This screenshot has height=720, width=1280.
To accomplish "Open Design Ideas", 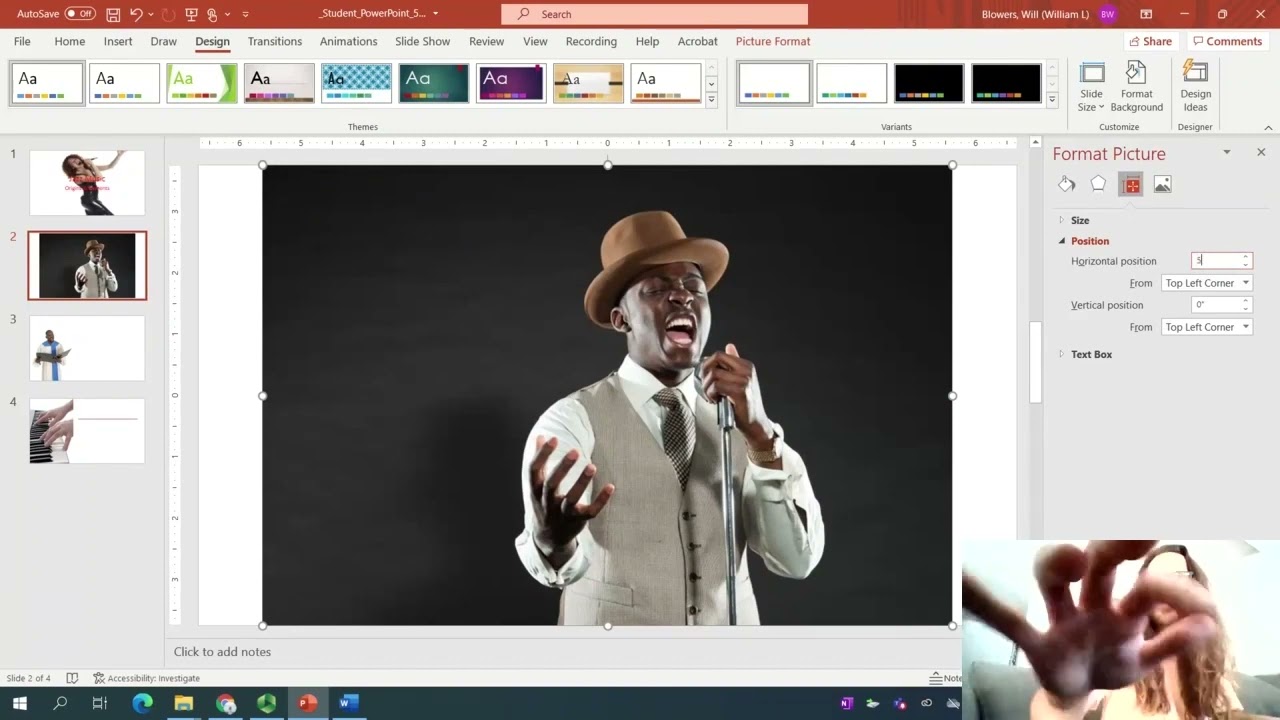I will (1195, 88).
